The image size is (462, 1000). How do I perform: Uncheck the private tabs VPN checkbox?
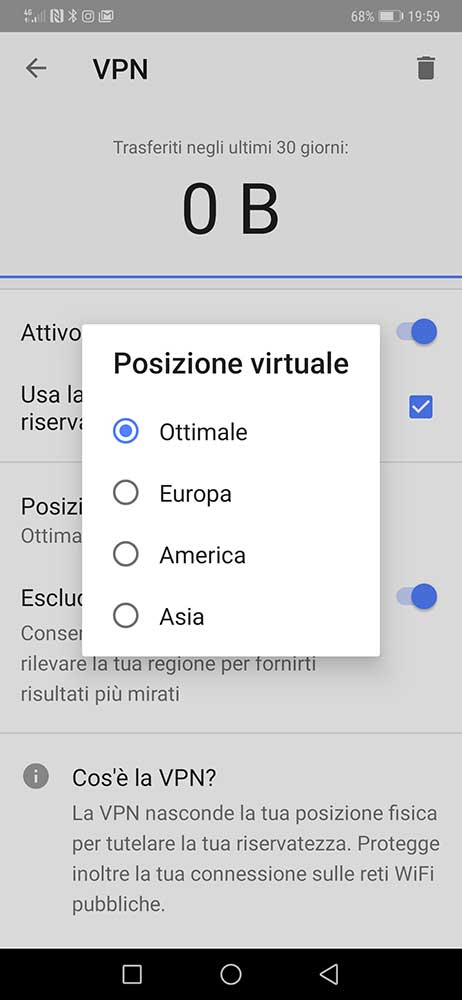pyautogui.click(x=421, y=407)
